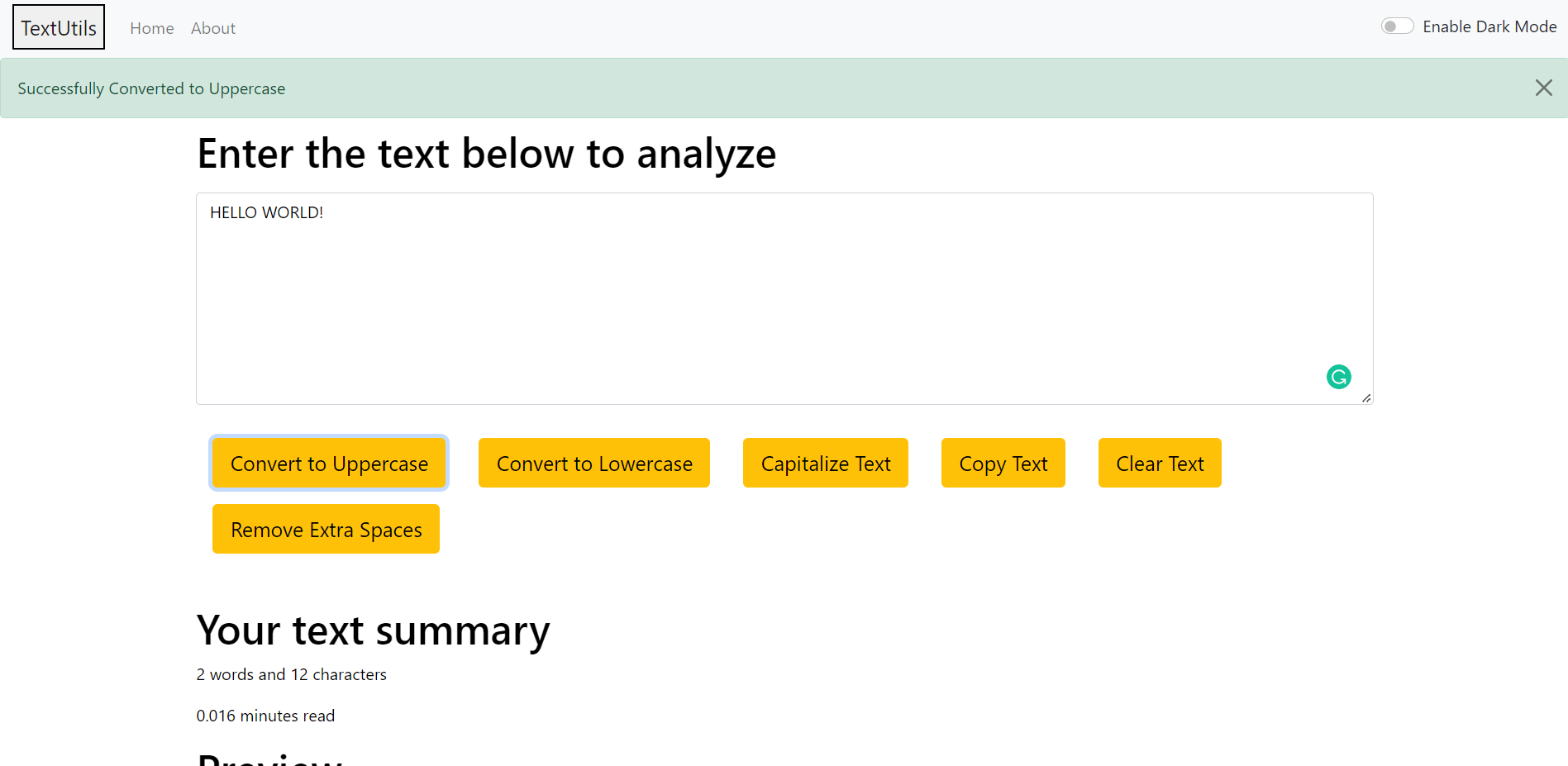Toggle the Enable Dark Mode switch
The image size is (1568, 766).
point(1397,26)
